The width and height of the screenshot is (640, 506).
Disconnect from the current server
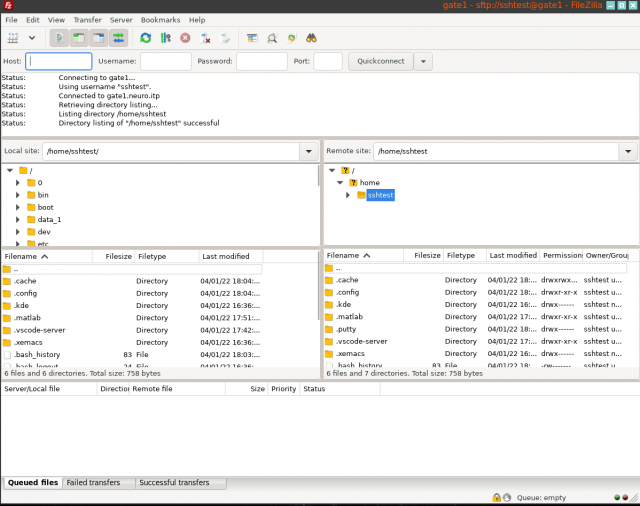(205, 38)
